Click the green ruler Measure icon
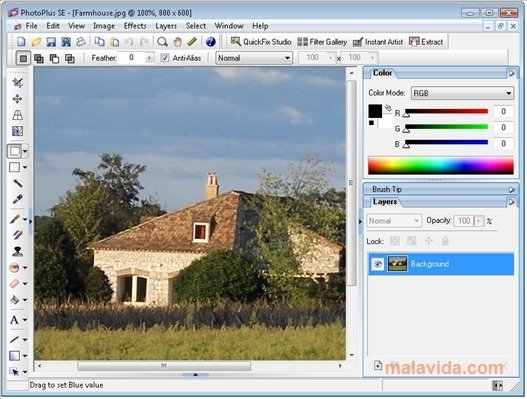The height and width of the screenshot is (399, 527). point(192,42)
